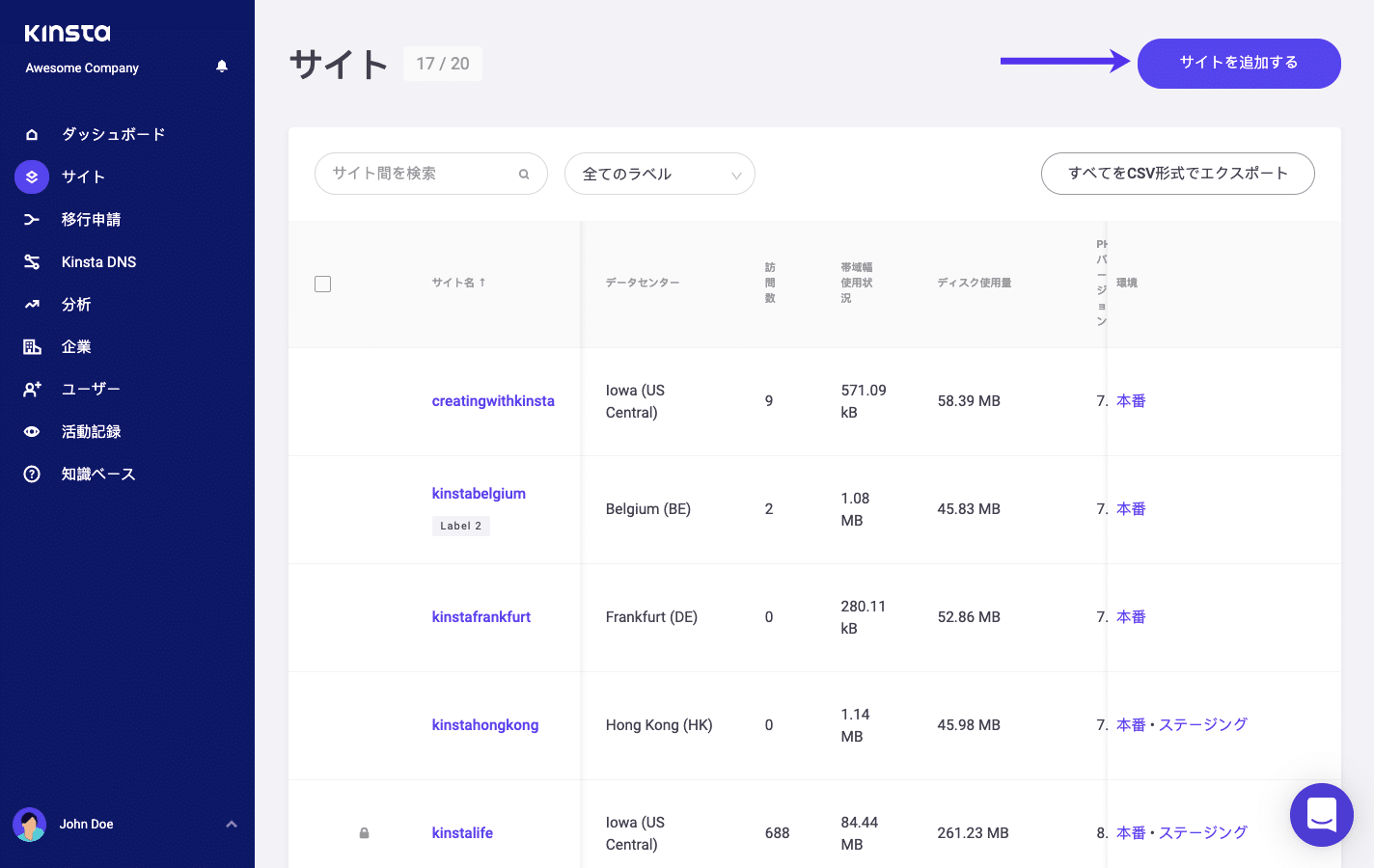Click the Kinsta DNS icon

click(32, 261)
